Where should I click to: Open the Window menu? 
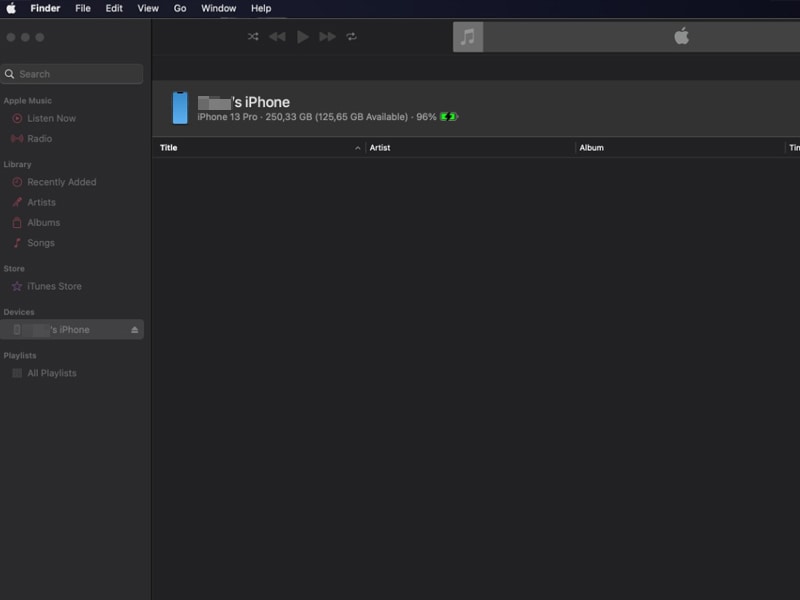click(218, 9)
